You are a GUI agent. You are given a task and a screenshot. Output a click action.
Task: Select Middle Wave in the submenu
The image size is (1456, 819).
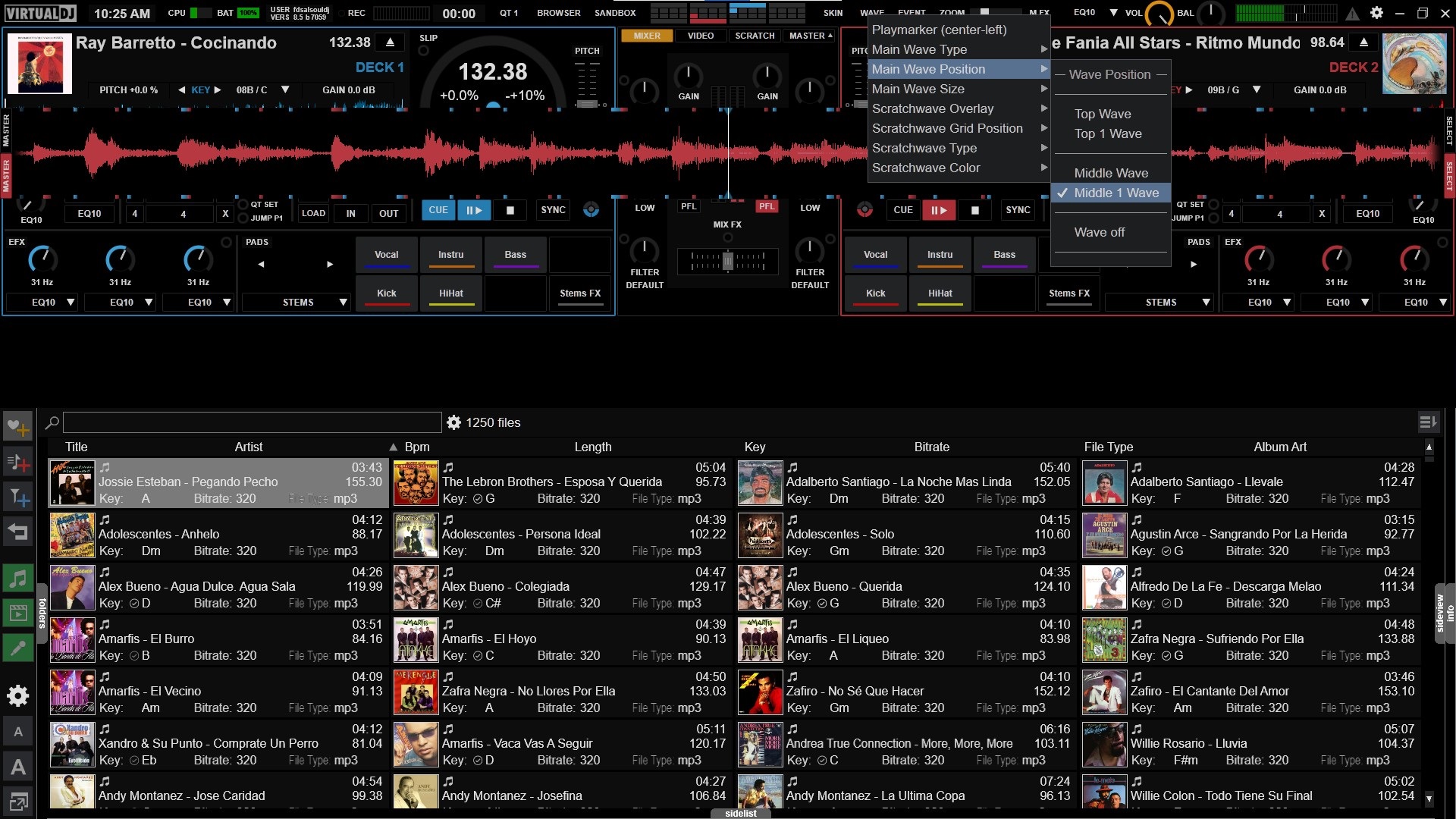[1111, 173]
